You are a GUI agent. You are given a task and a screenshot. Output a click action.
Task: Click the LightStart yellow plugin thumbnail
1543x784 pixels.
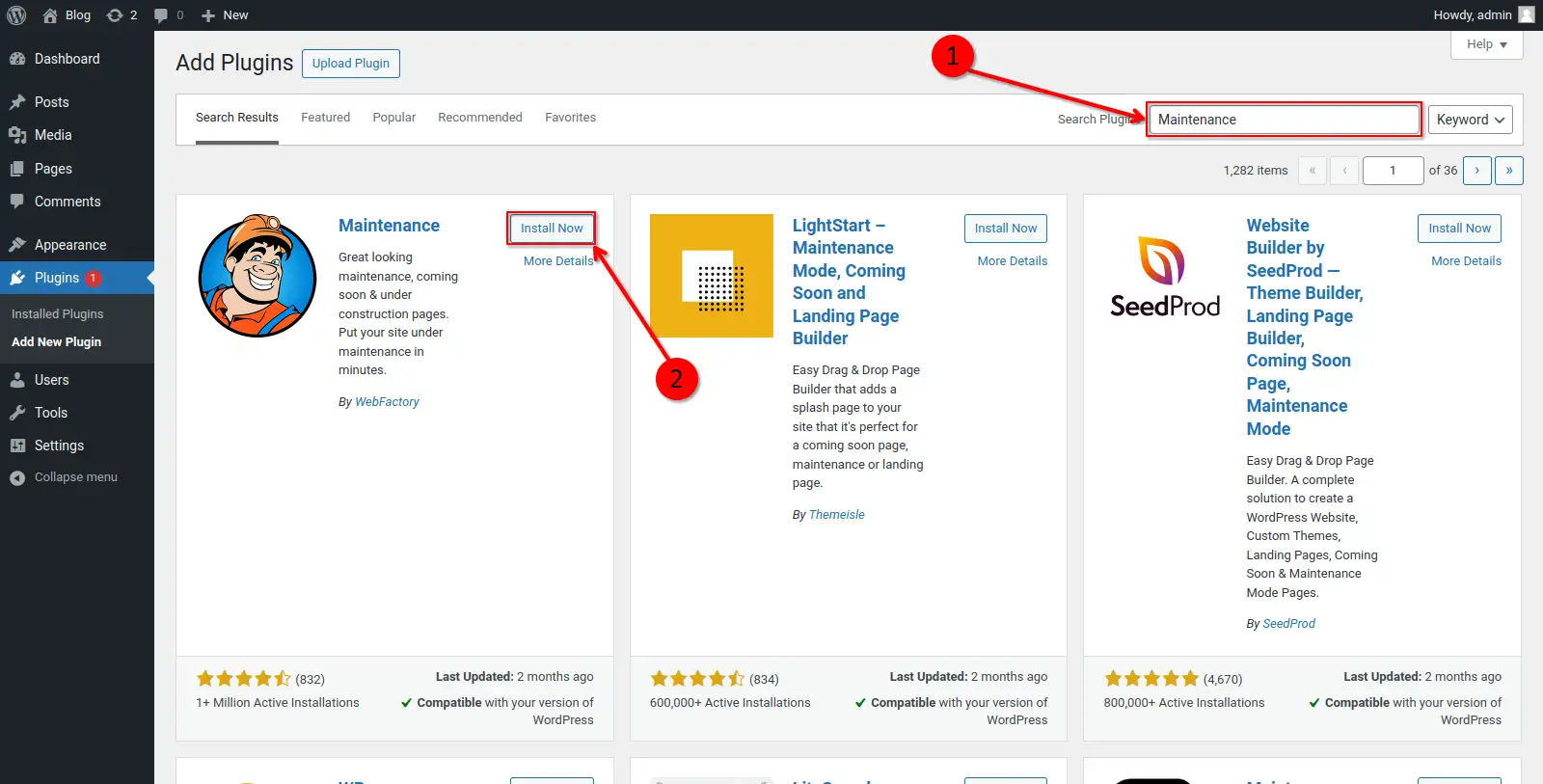pyautogui.click(x=712, y=276)
